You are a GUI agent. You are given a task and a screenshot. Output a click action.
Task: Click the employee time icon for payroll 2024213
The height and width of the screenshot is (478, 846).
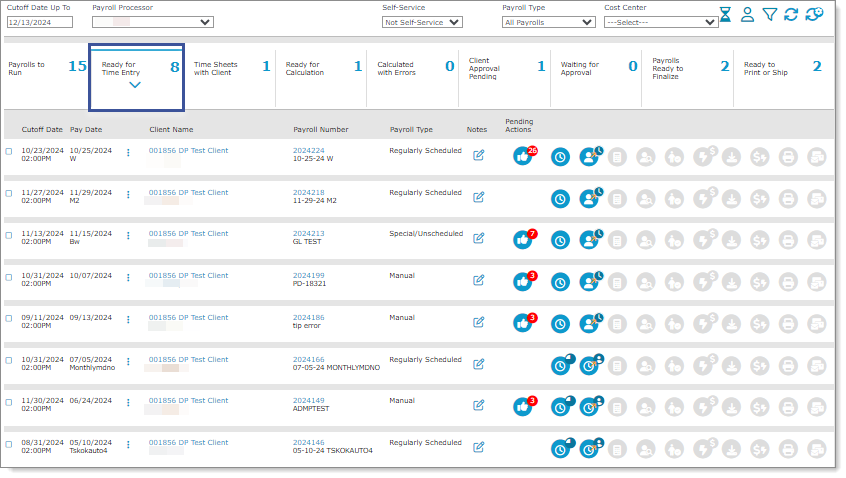[589, 240]
